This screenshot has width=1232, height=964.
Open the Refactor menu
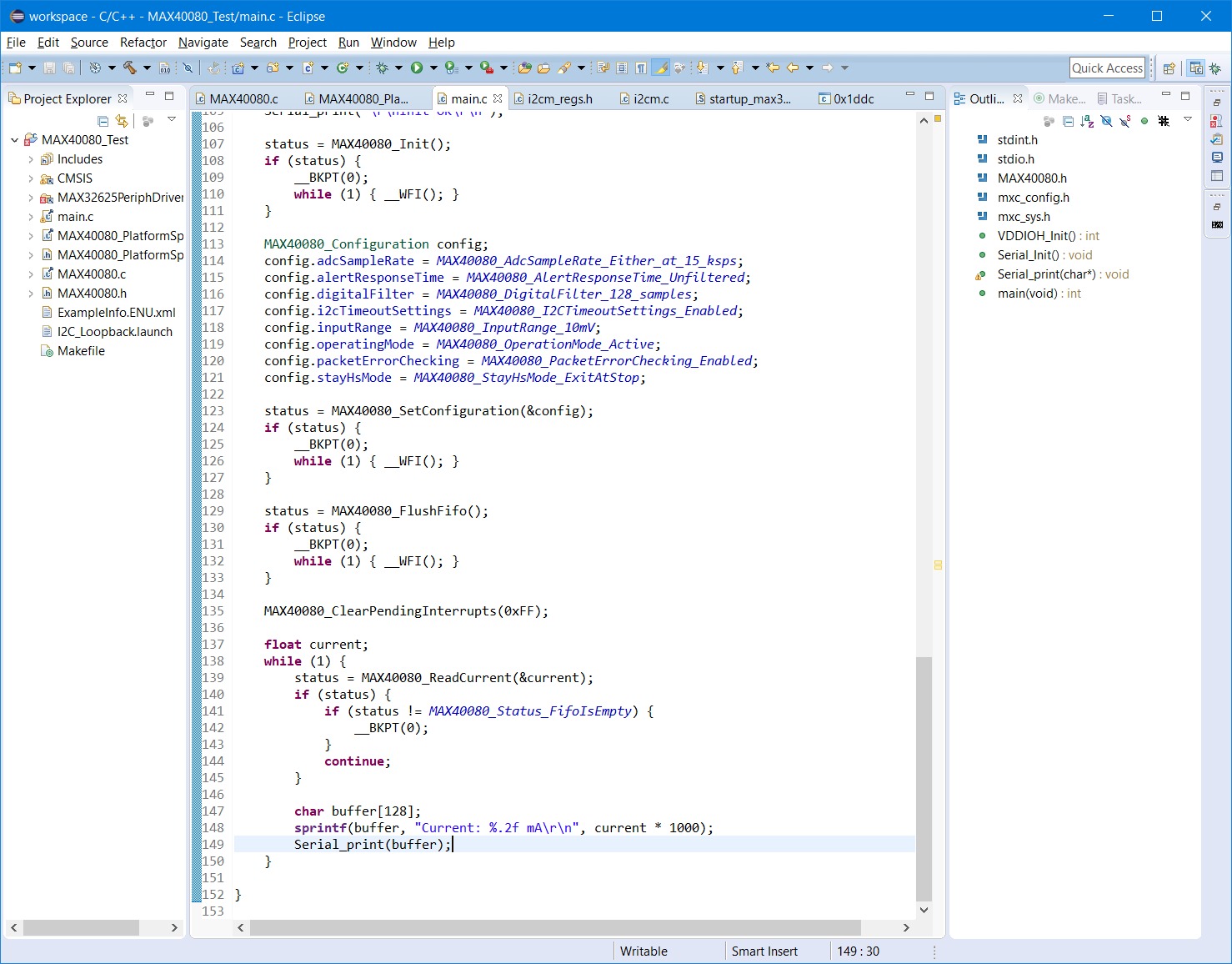(143, 43)
